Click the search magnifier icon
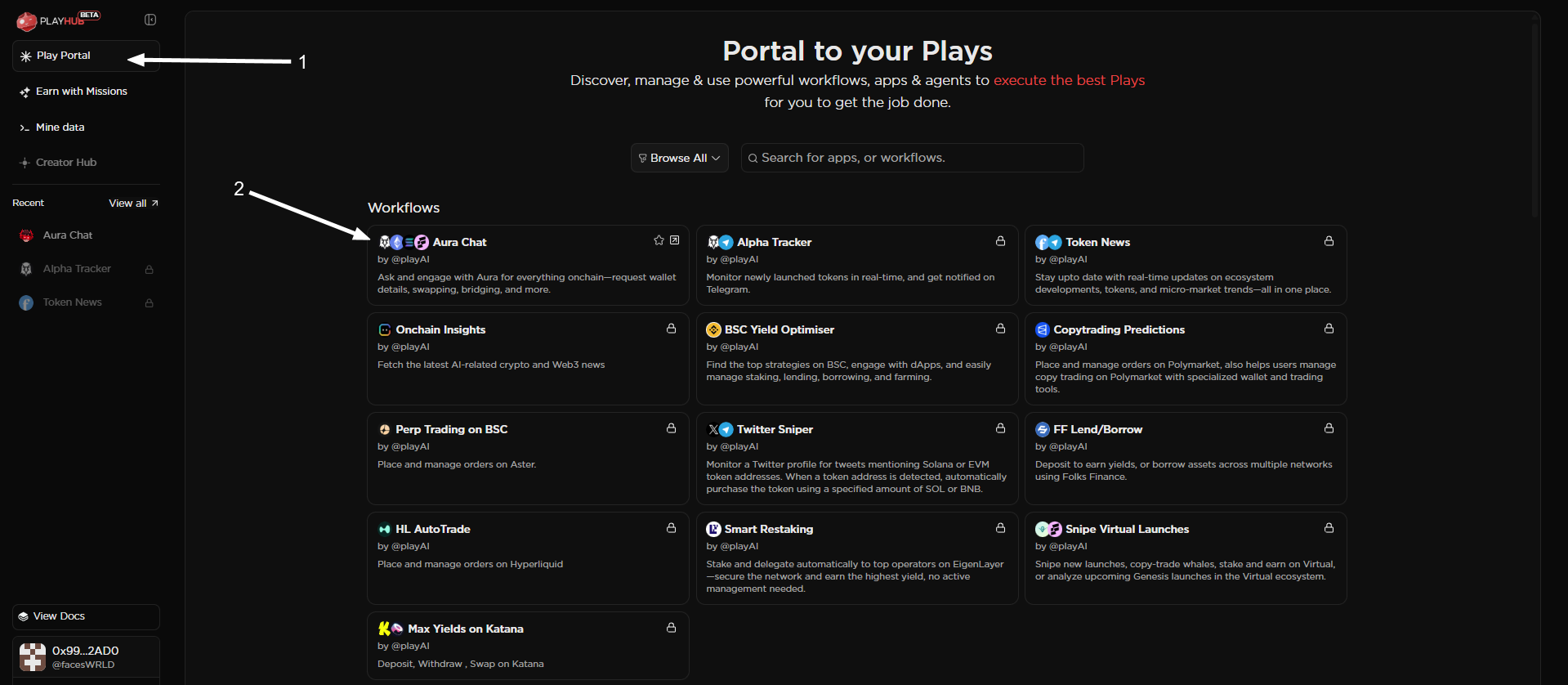Image resolution: width=1568 pixels, height=685 pixels. [753, 159]
